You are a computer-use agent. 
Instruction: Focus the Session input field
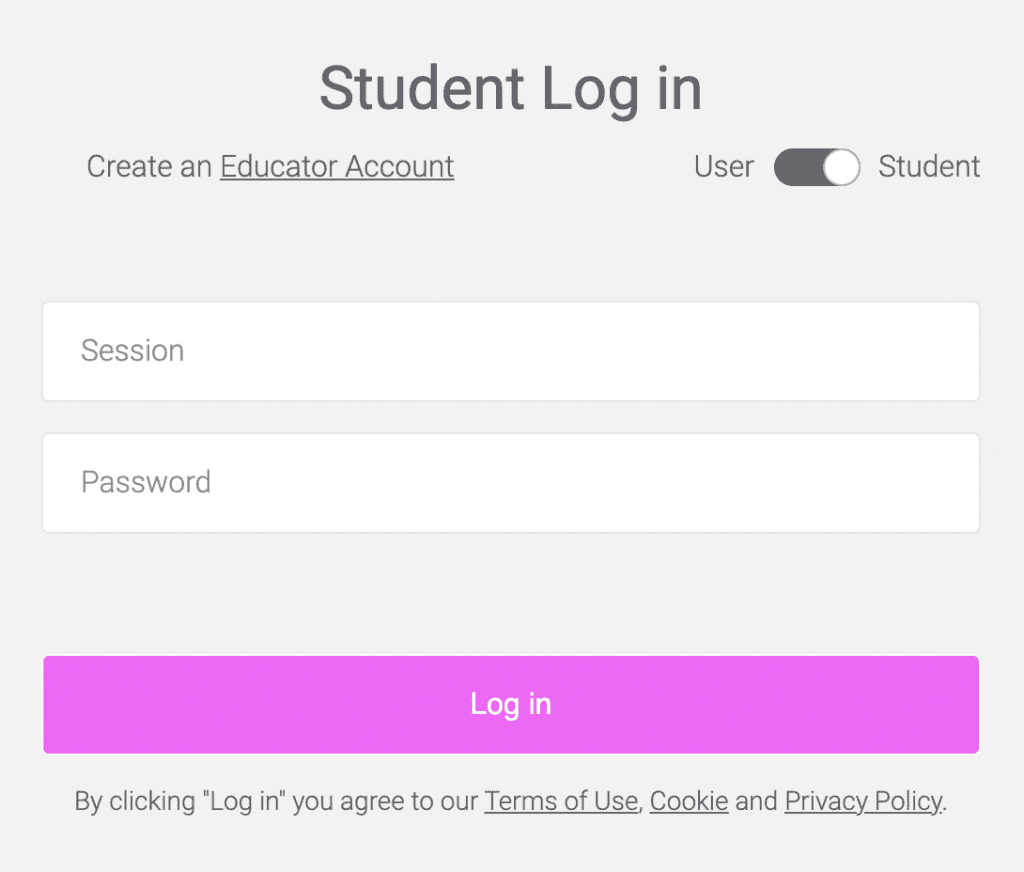pos(511,351)
